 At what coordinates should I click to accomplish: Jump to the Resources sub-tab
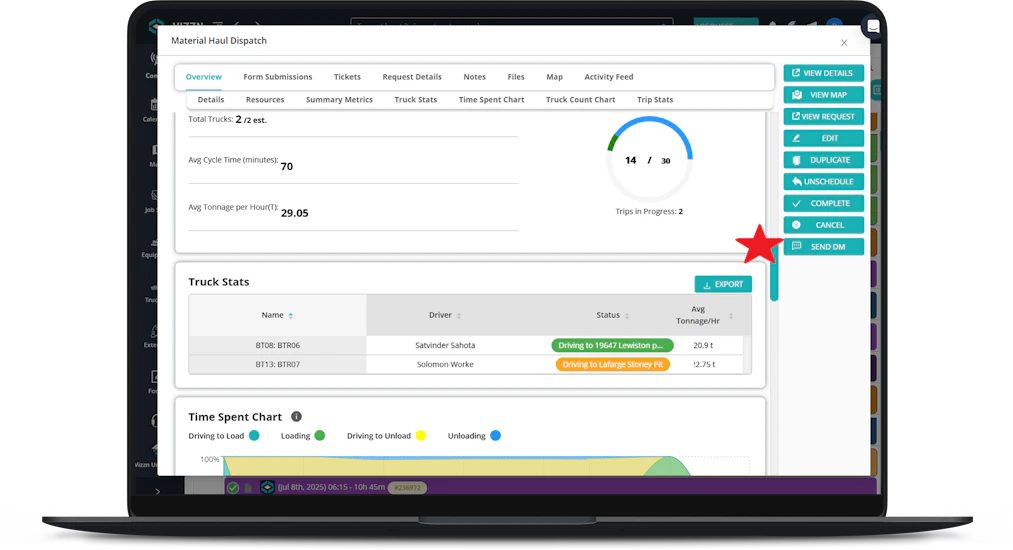[x=265, y=100]
